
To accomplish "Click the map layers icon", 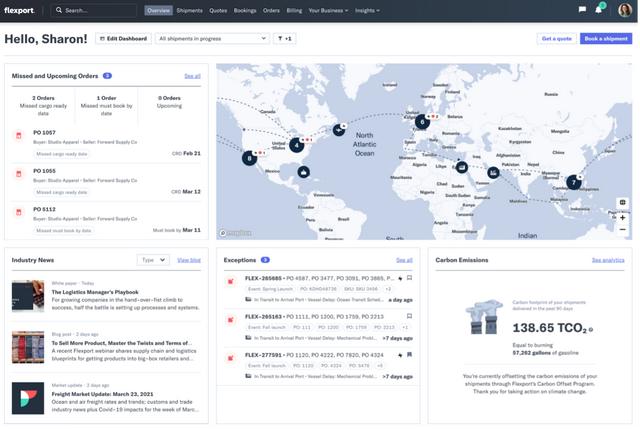I will [x=622, y=202].
